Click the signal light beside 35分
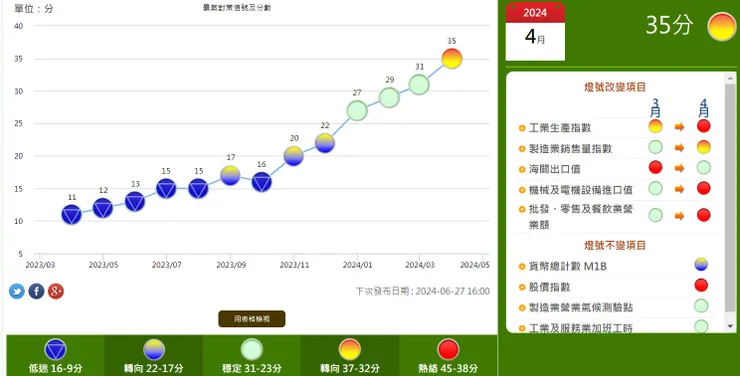 722,26
